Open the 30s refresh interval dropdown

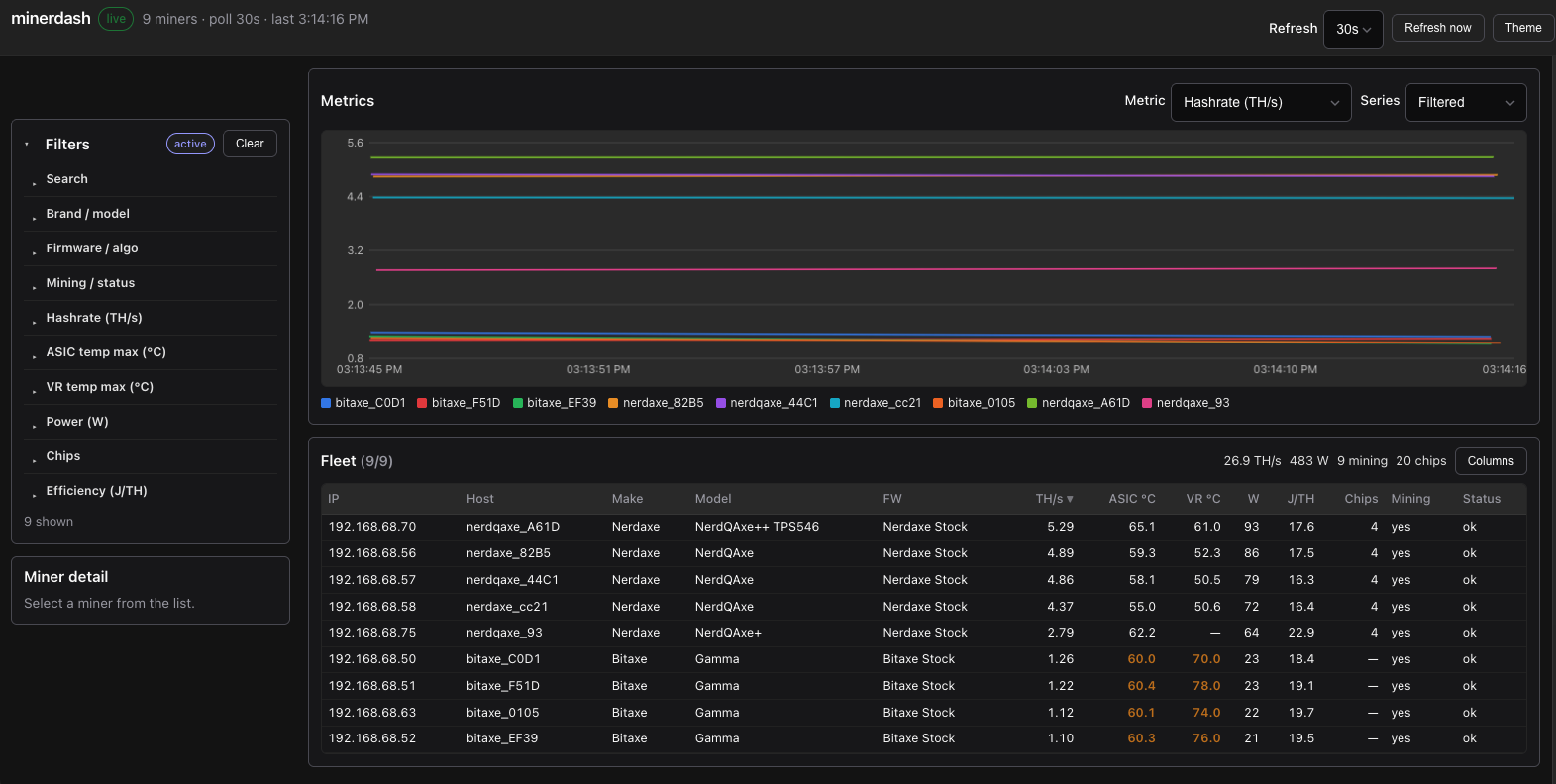[x=1353, y=29]
